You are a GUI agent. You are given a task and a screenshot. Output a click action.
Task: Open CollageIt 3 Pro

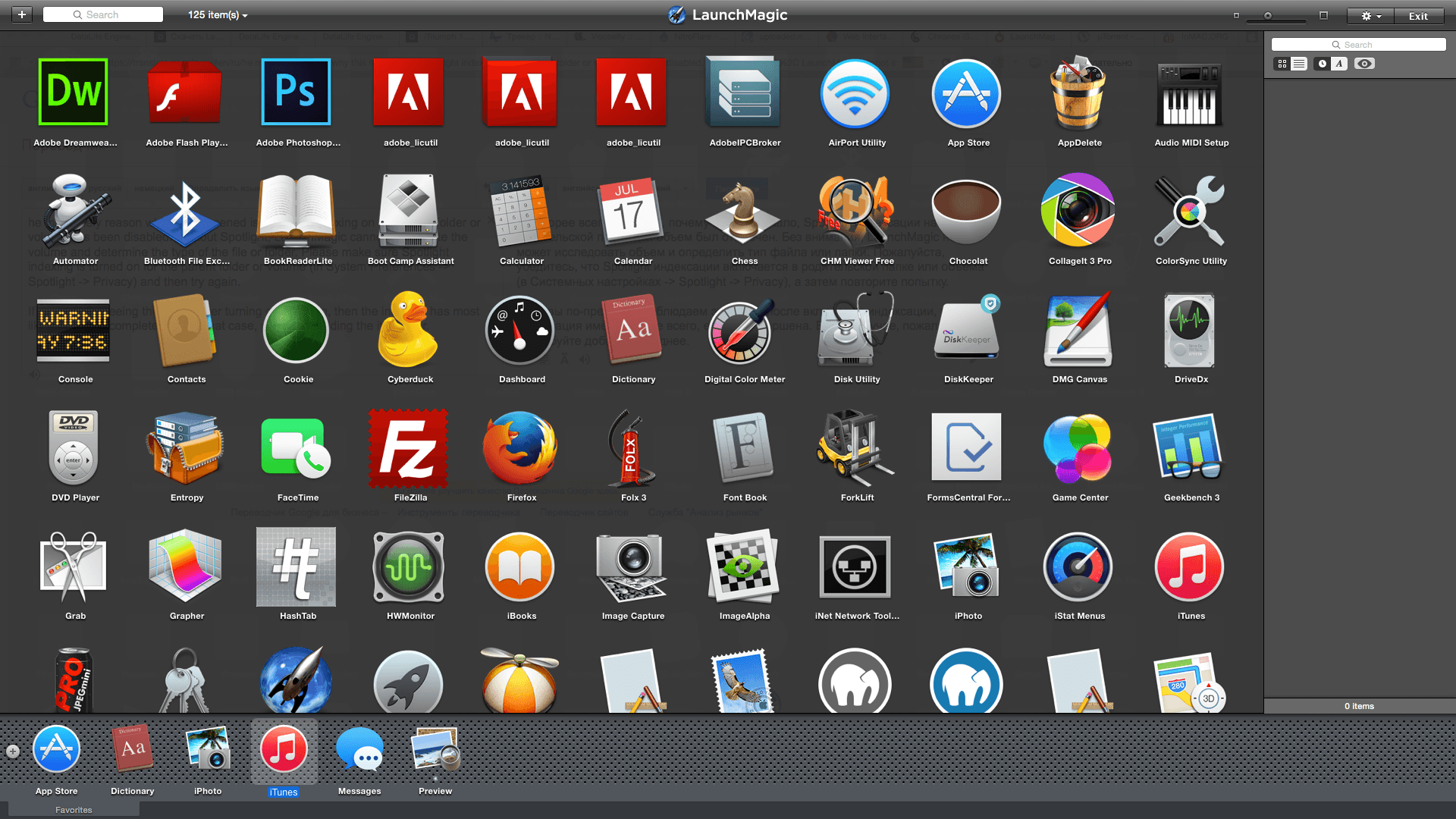click(x=1078, y=211)
